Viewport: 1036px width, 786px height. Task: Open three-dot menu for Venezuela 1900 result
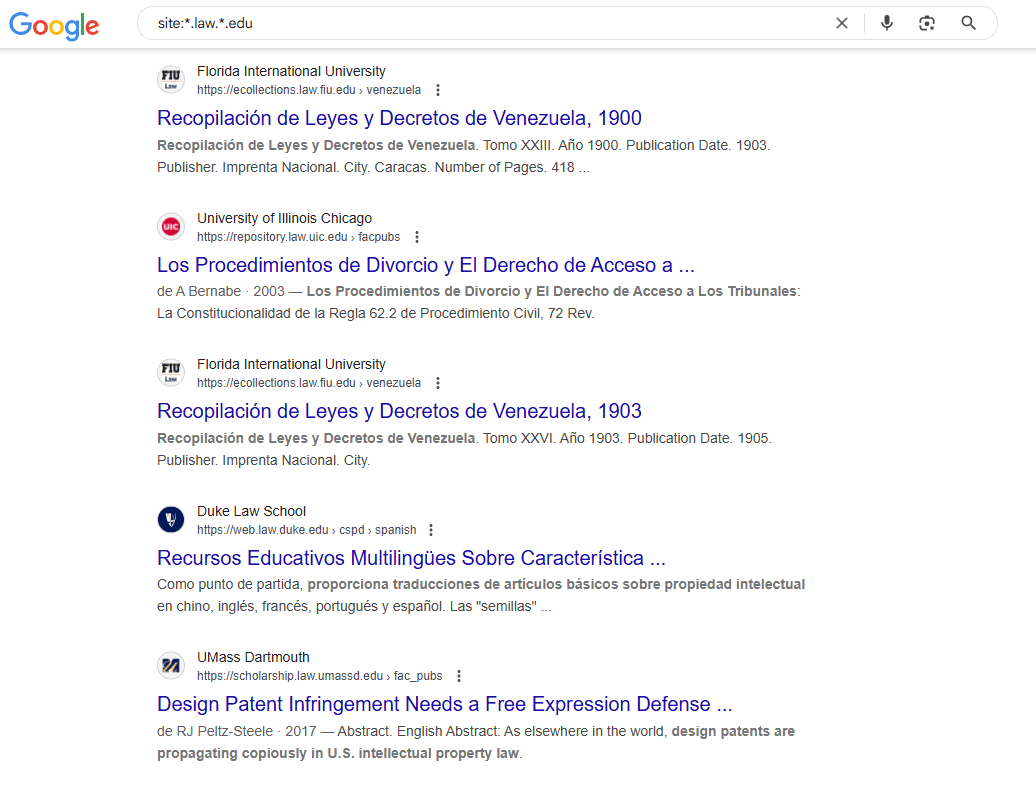coord(438,90)
